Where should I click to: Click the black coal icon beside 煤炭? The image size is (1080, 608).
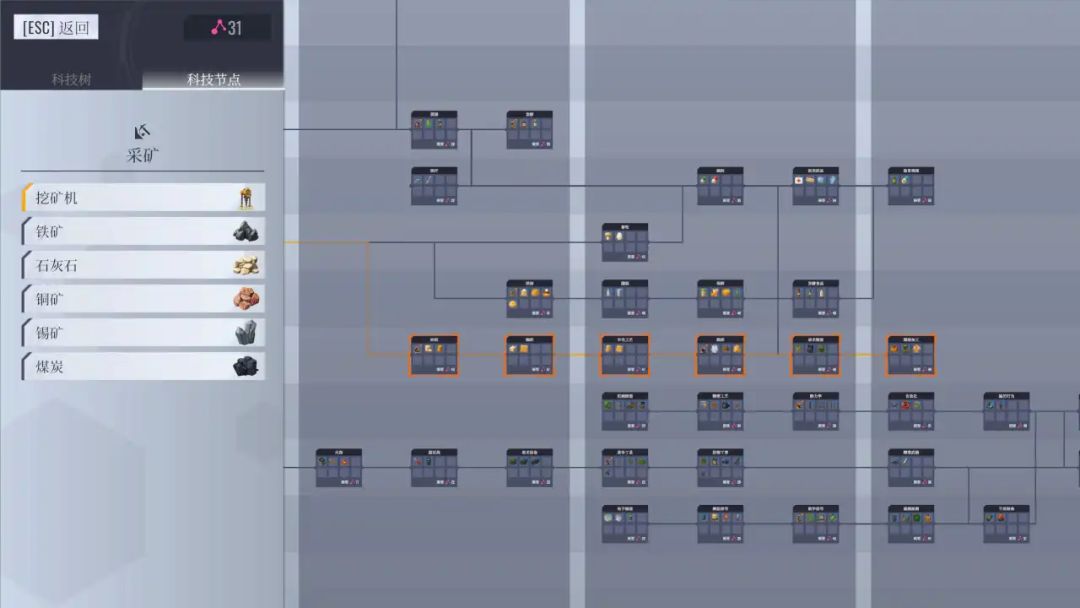(x=246, y=367)
